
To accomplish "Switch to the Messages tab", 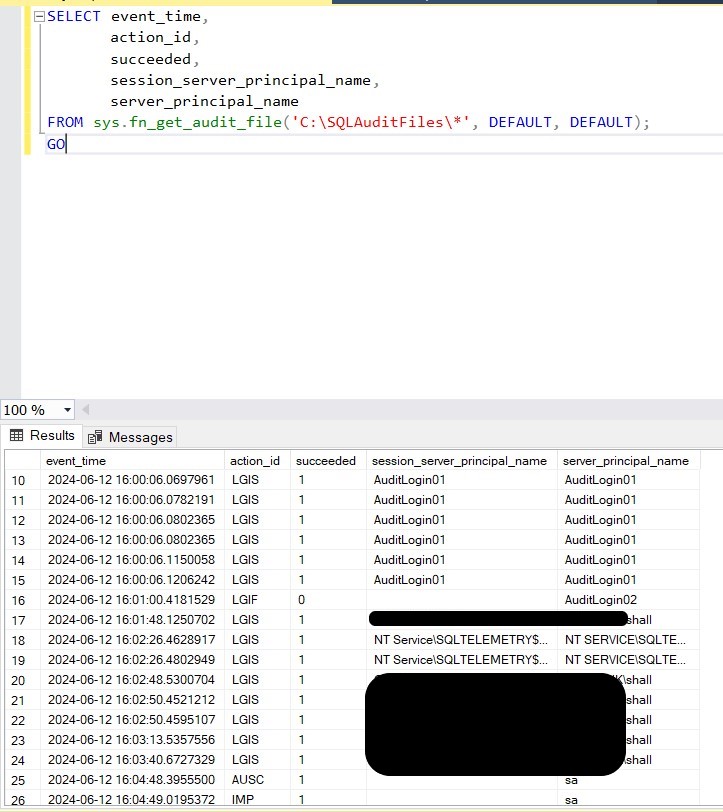I will (x=130, y=437).
